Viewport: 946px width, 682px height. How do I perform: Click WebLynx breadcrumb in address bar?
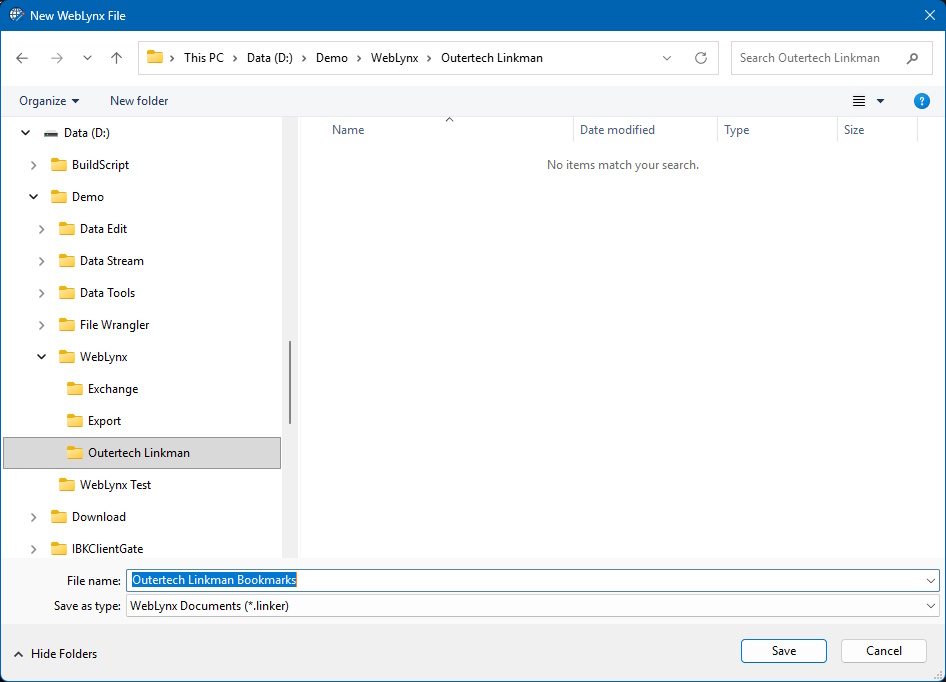tap(395, 58)
